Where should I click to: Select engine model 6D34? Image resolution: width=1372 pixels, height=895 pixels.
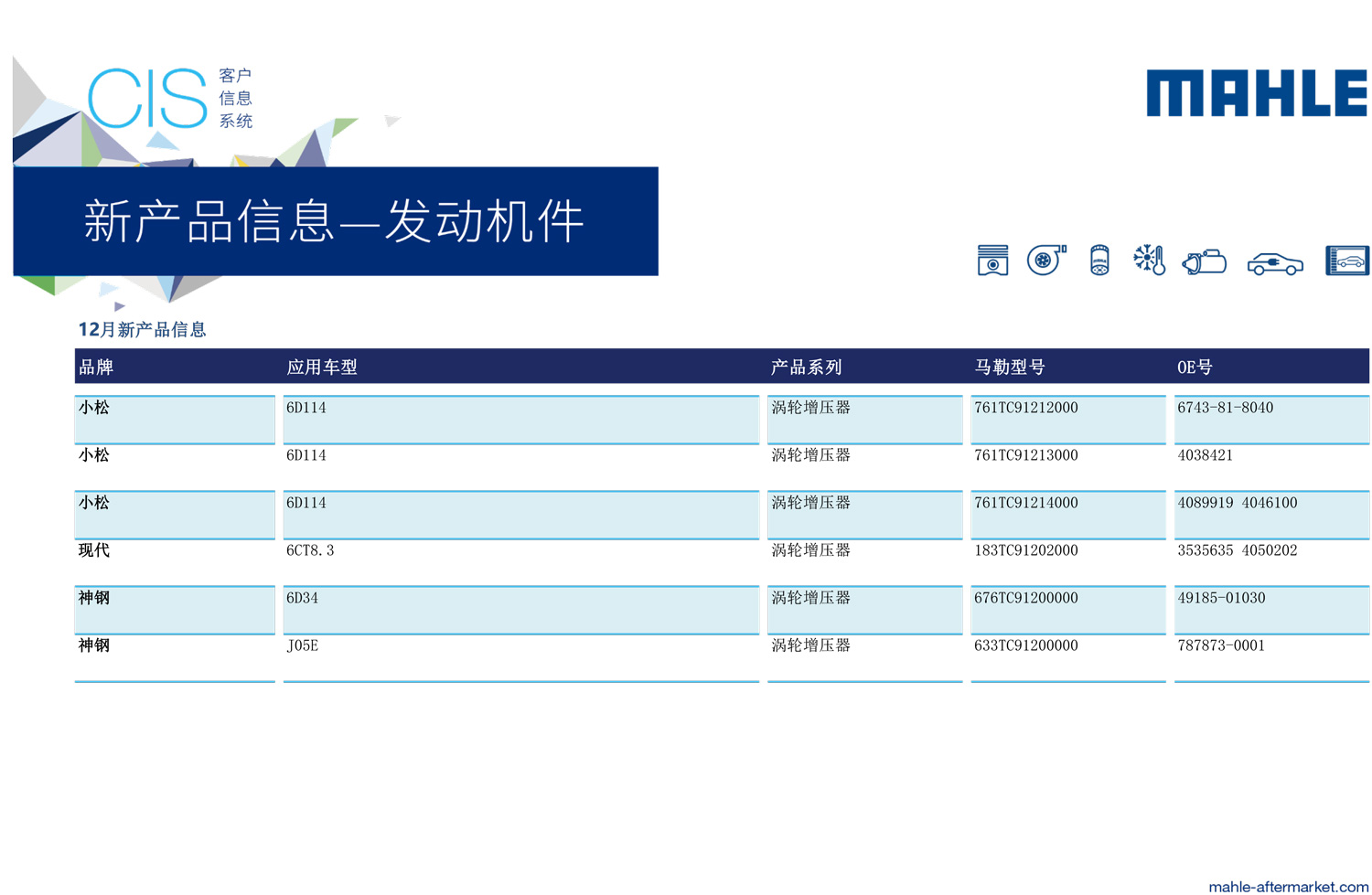[303, 598]
